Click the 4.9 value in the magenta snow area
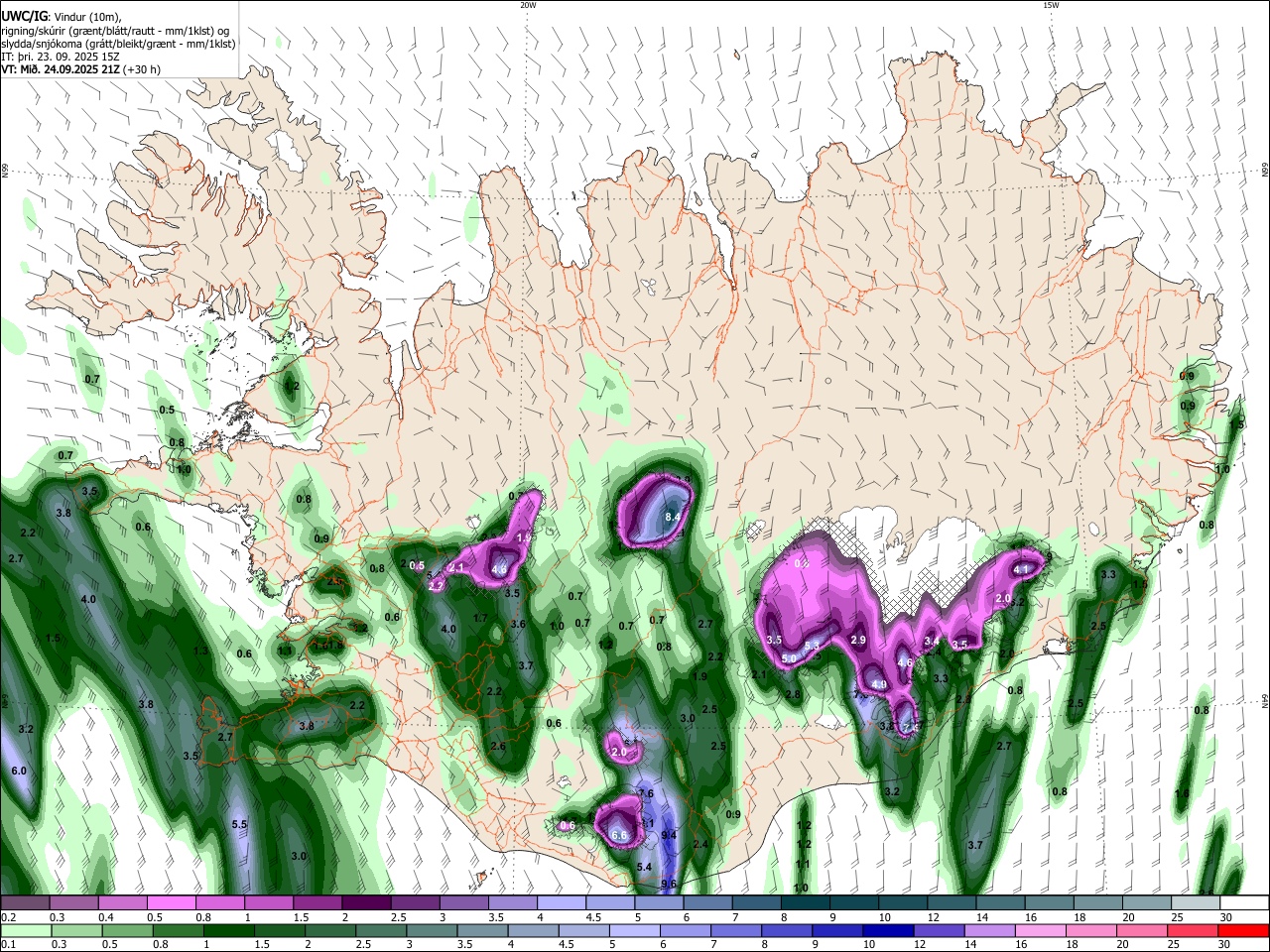This screenshot has width=1270, height=952. (x=879, y=683)
